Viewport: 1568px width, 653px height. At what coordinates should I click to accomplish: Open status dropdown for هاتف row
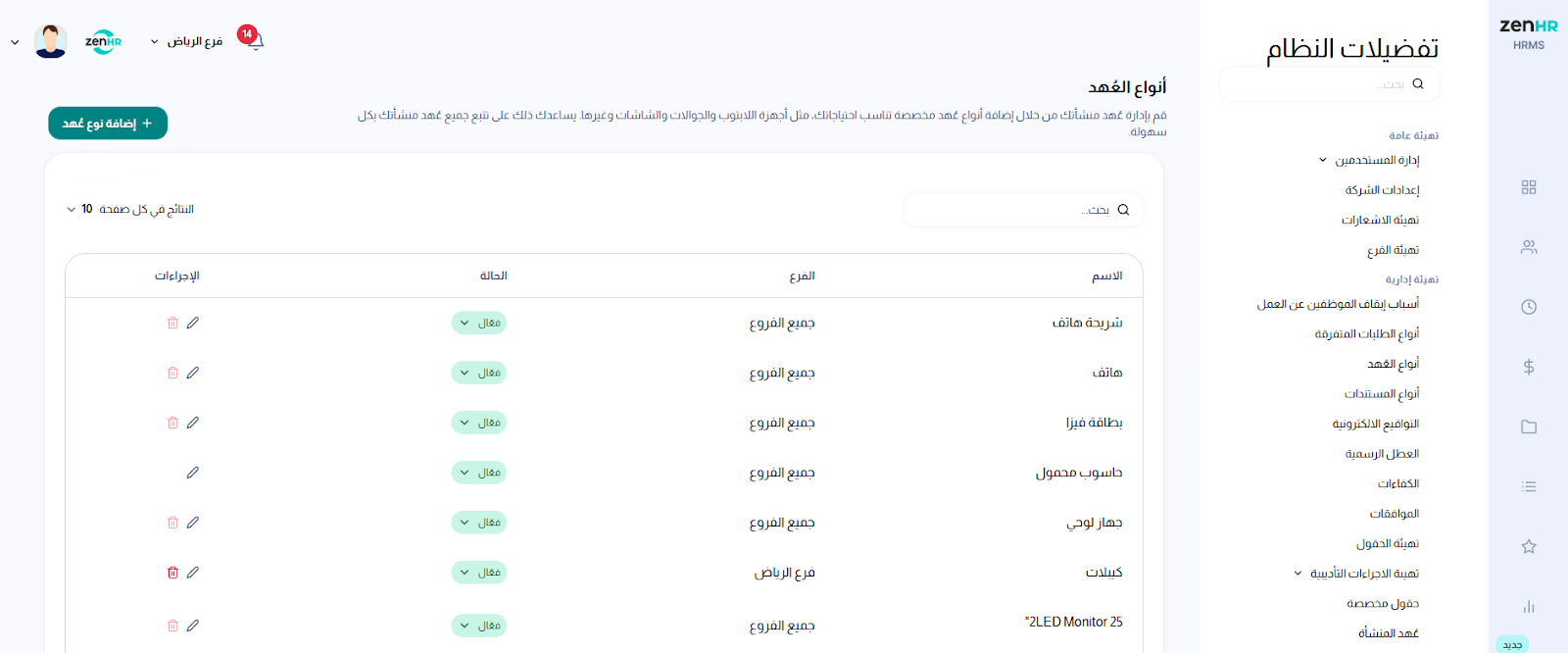pos(479,373)
